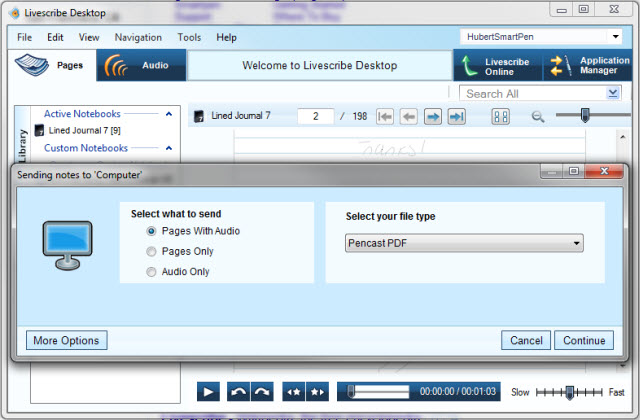Adjust the playback speed slider
The width and height of the screenshot is (640, 420).
tap(570, 392)
